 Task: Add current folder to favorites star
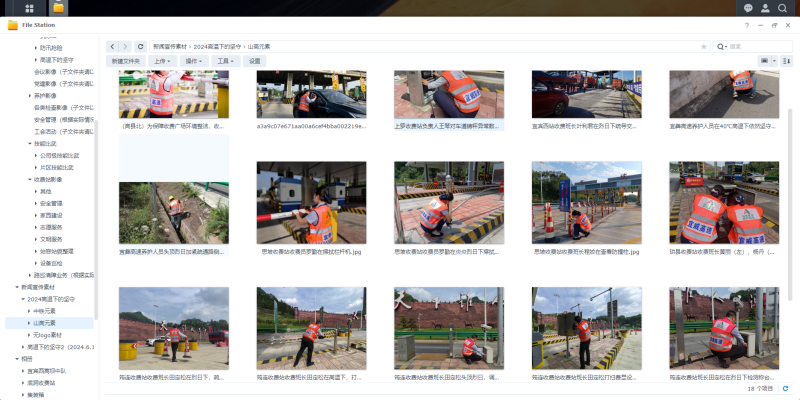704,46
